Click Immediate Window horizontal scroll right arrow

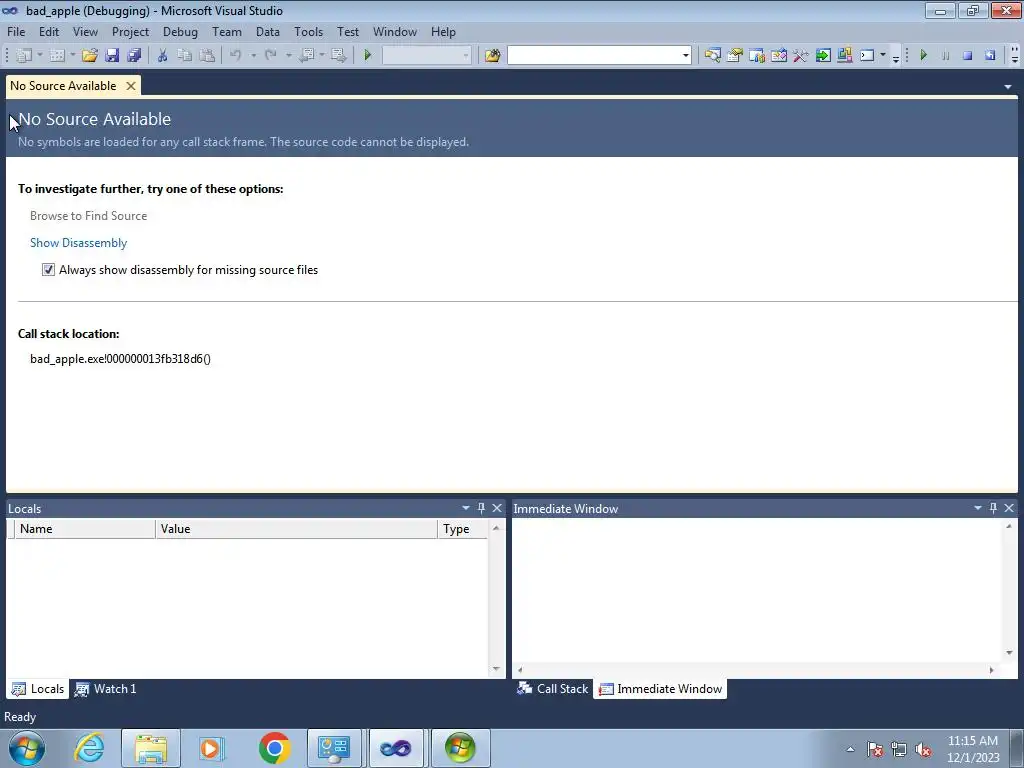(991, 670)
